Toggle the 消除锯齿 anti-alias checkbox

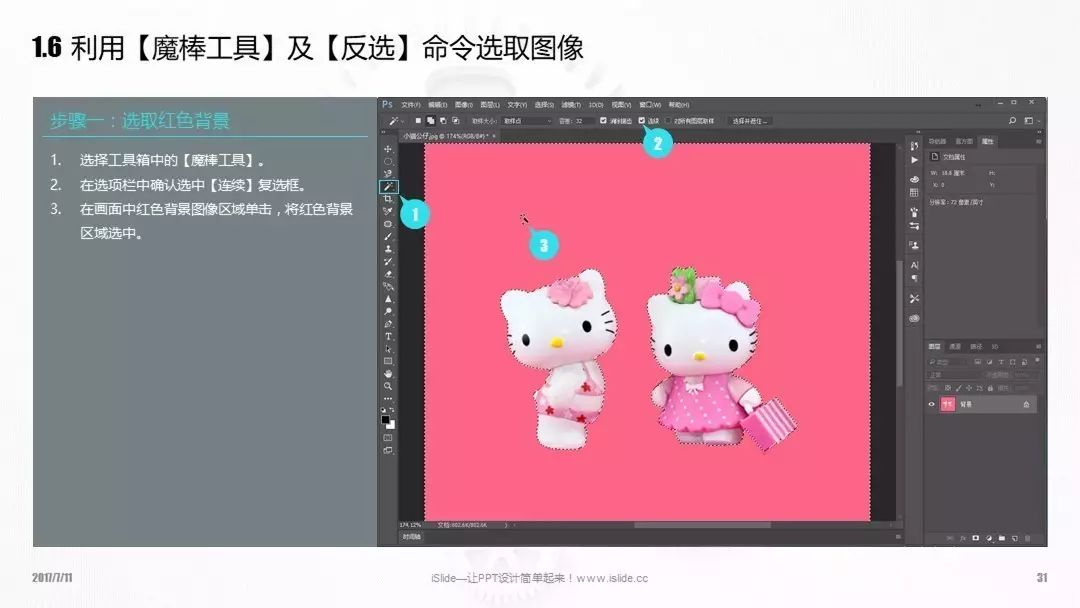[603, 120]
